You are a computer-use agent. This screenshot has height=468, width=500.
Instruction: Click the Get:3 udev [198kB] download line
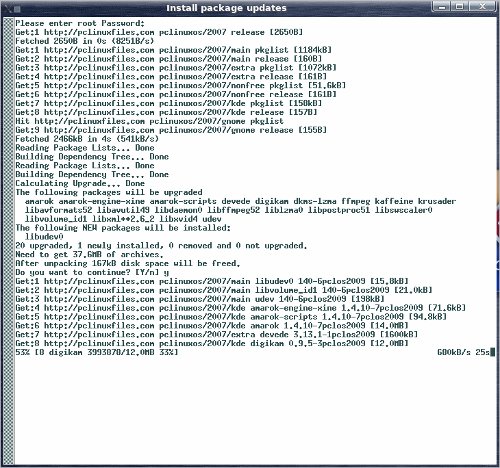point(200,299)
